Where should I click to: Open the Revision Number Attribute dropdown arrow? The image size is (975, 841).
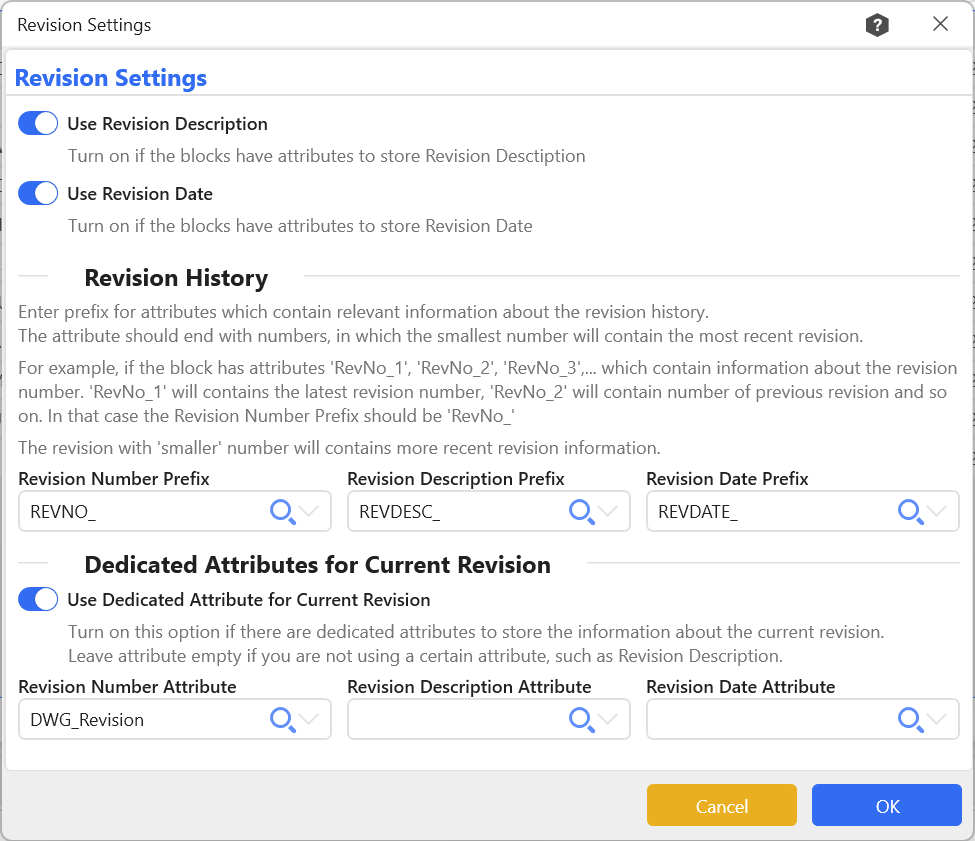(x=310, y=719)
